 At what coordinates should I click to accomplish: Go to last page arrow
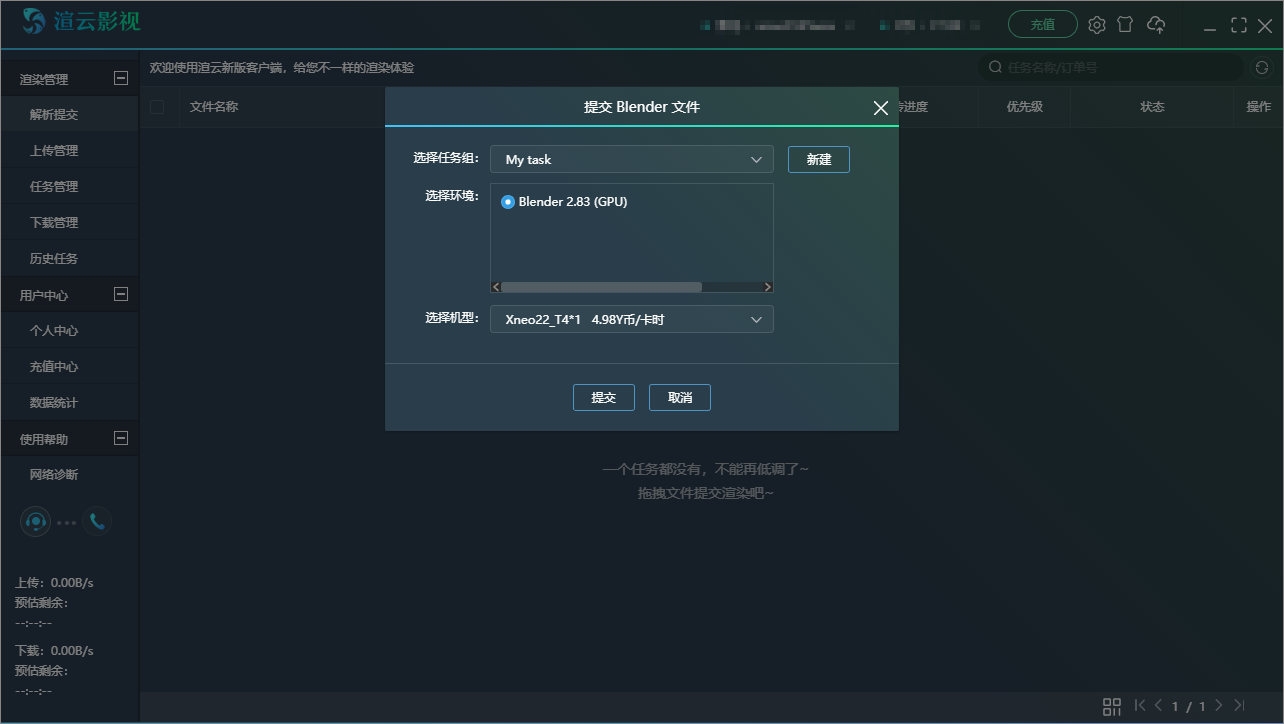click(1239, 706)
